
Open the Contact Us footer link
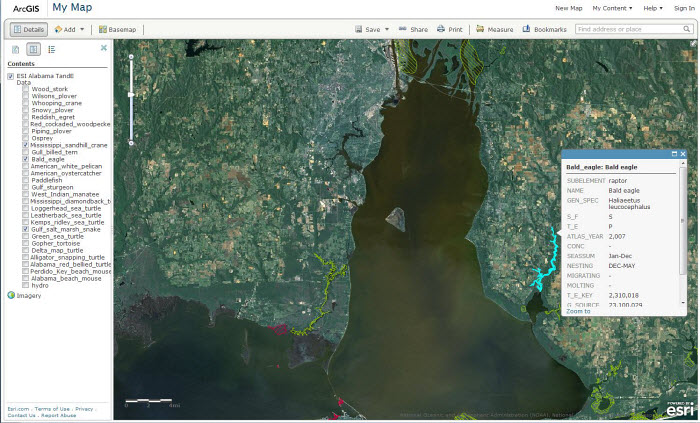[x=21, y=415]
